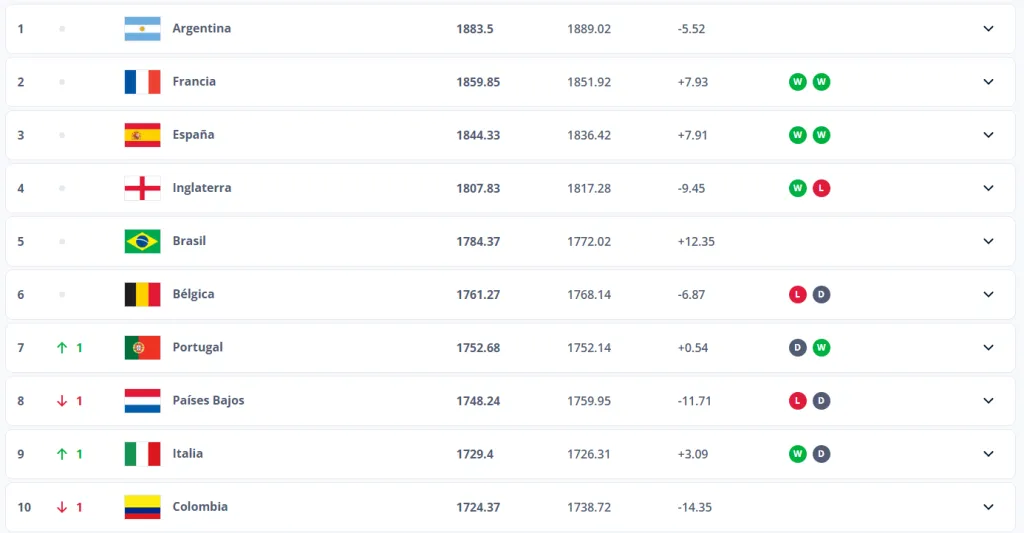
Task: Click the Inglaterra flag icon
Action: tap(142, 188)
